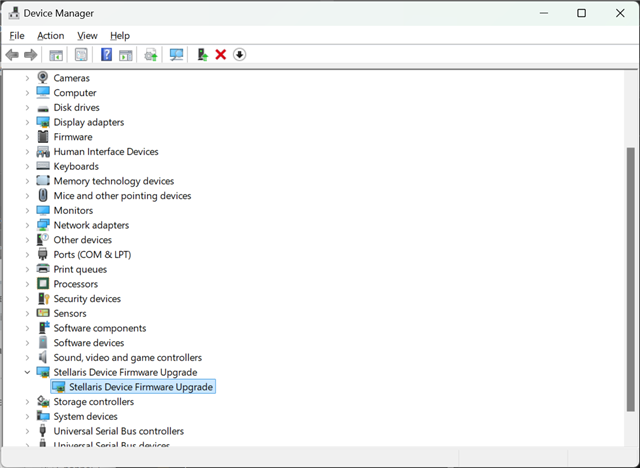Open the Action menu
Viewport: 640px width, 468px height.
[51, 35]
